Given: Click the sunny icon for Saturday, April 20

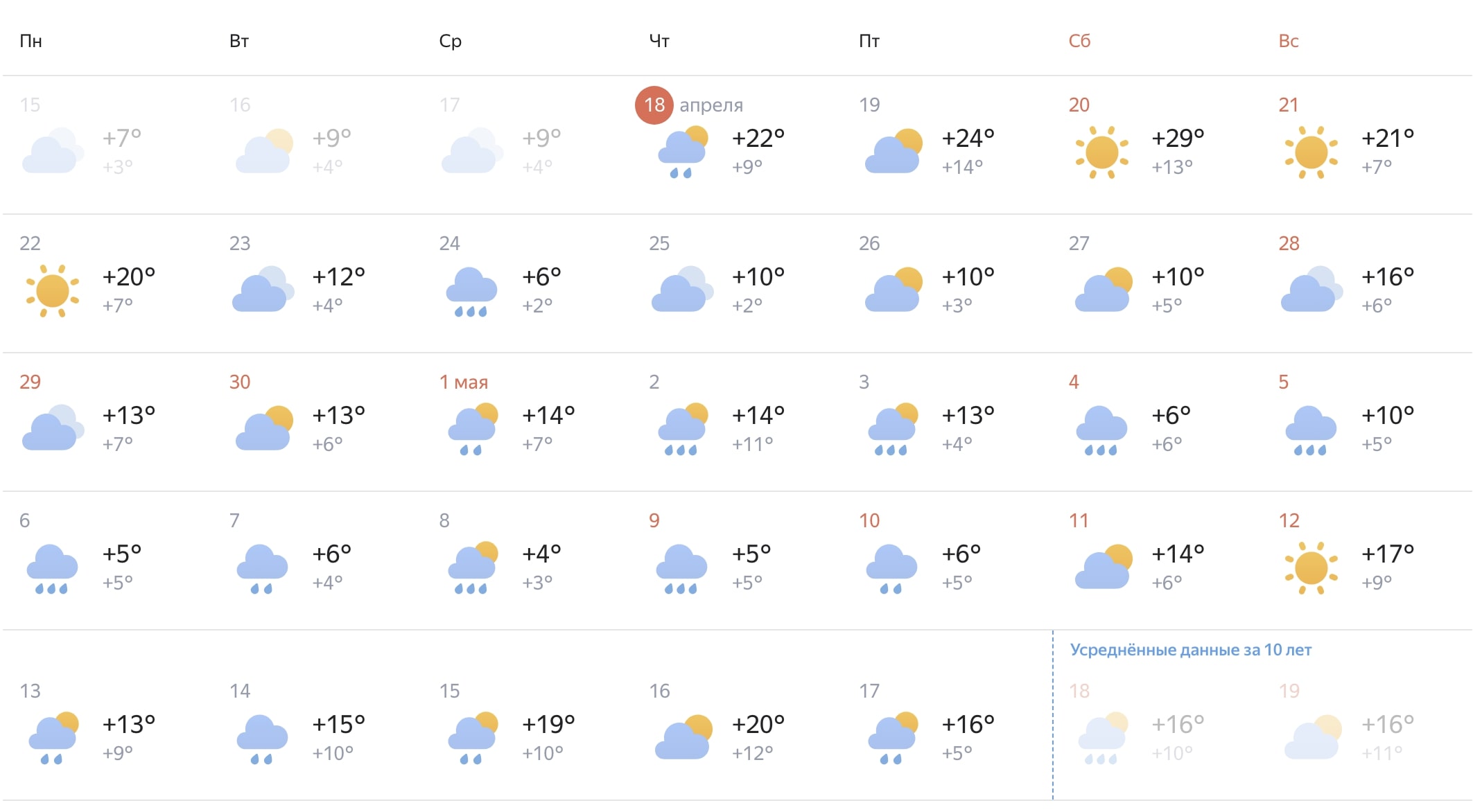Looking at the screenshot, I should pos(1101,152).
